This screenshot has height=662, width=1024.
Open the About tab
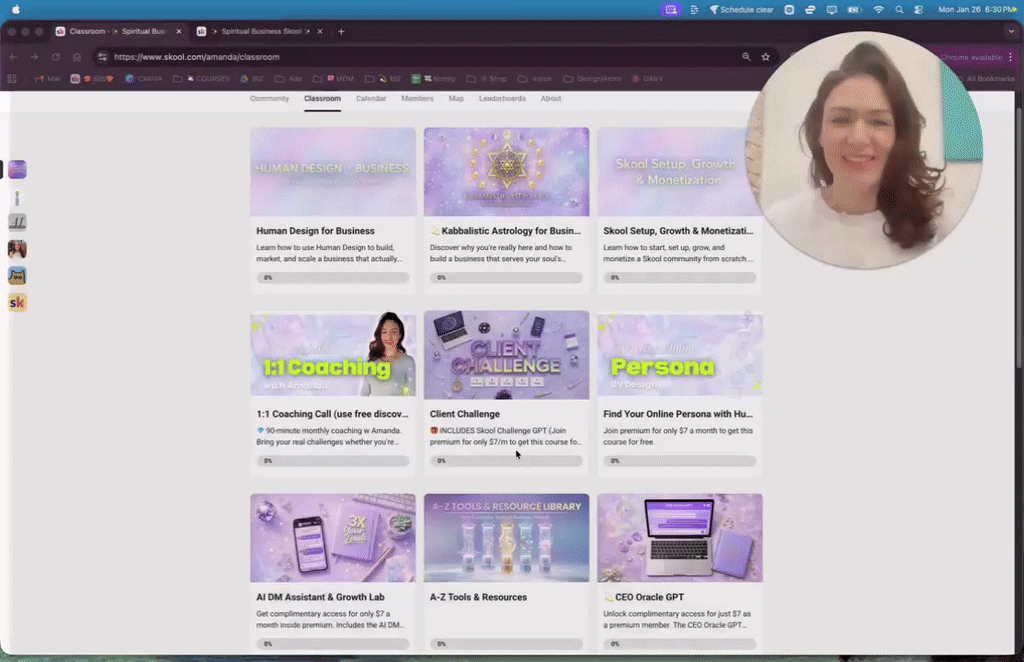[551, 99]
